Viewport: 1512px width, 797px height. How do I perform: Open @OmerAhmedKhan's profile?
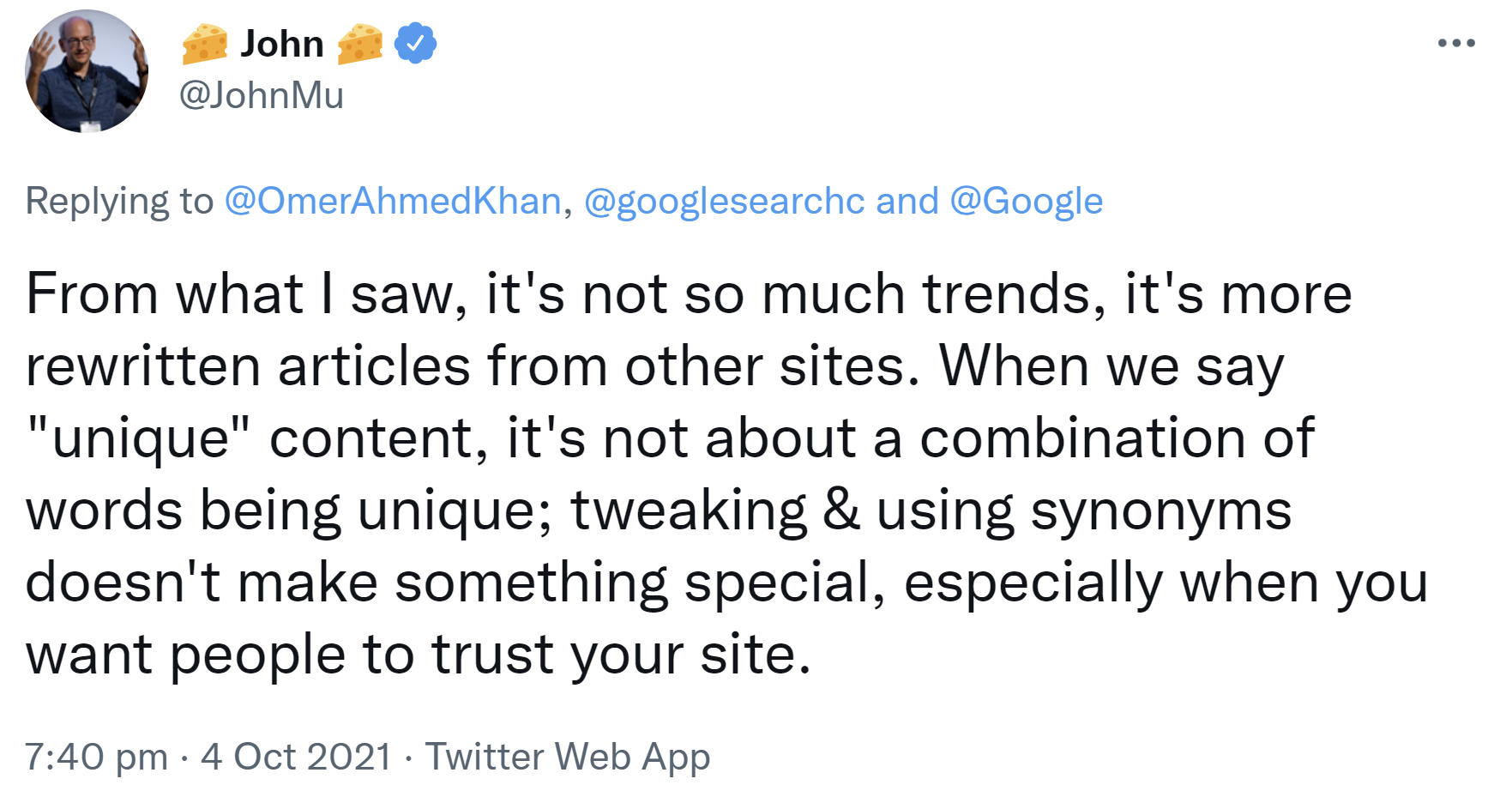394,200
